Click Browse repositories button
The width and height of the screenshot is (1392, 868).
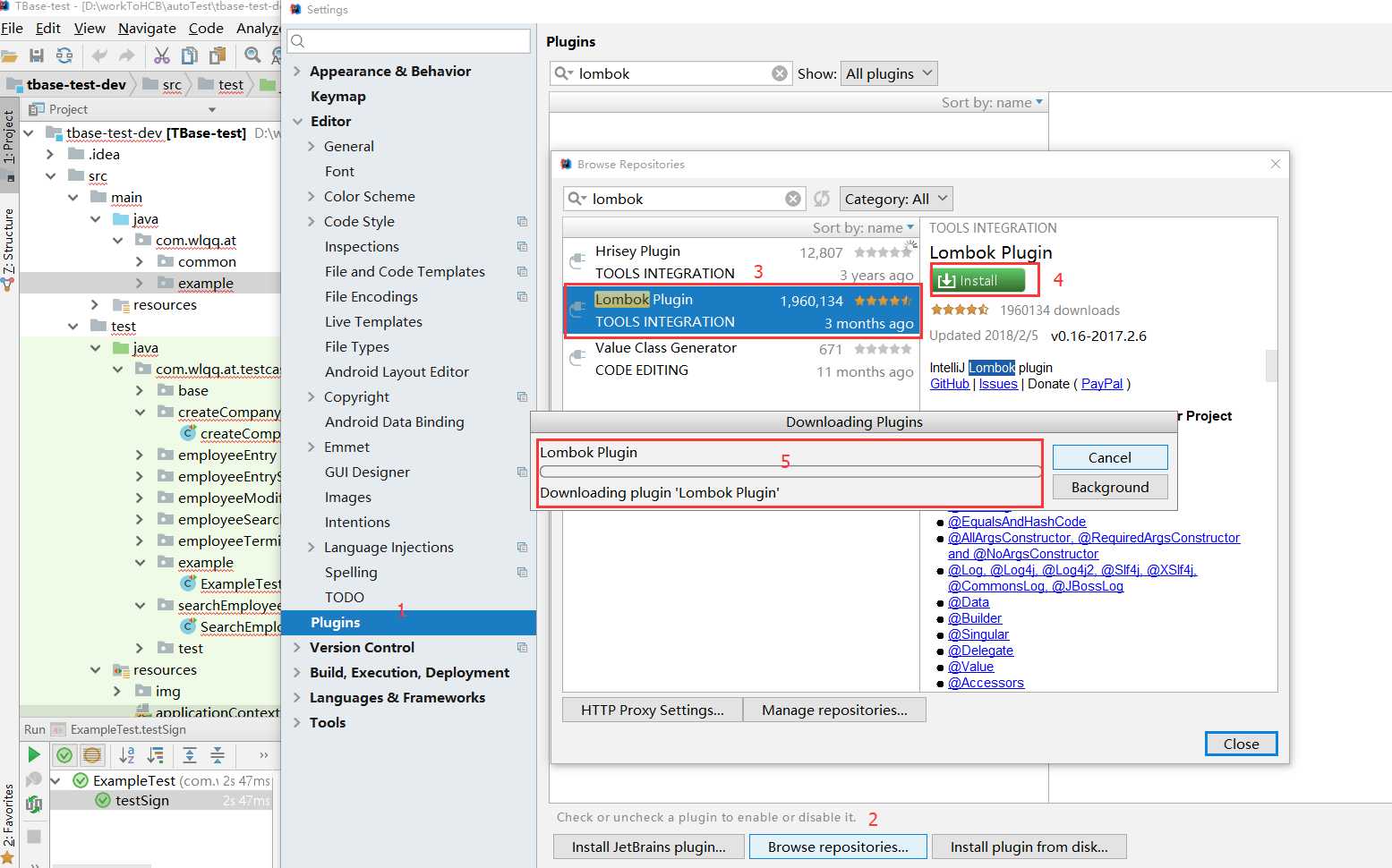tap(838, 847)
